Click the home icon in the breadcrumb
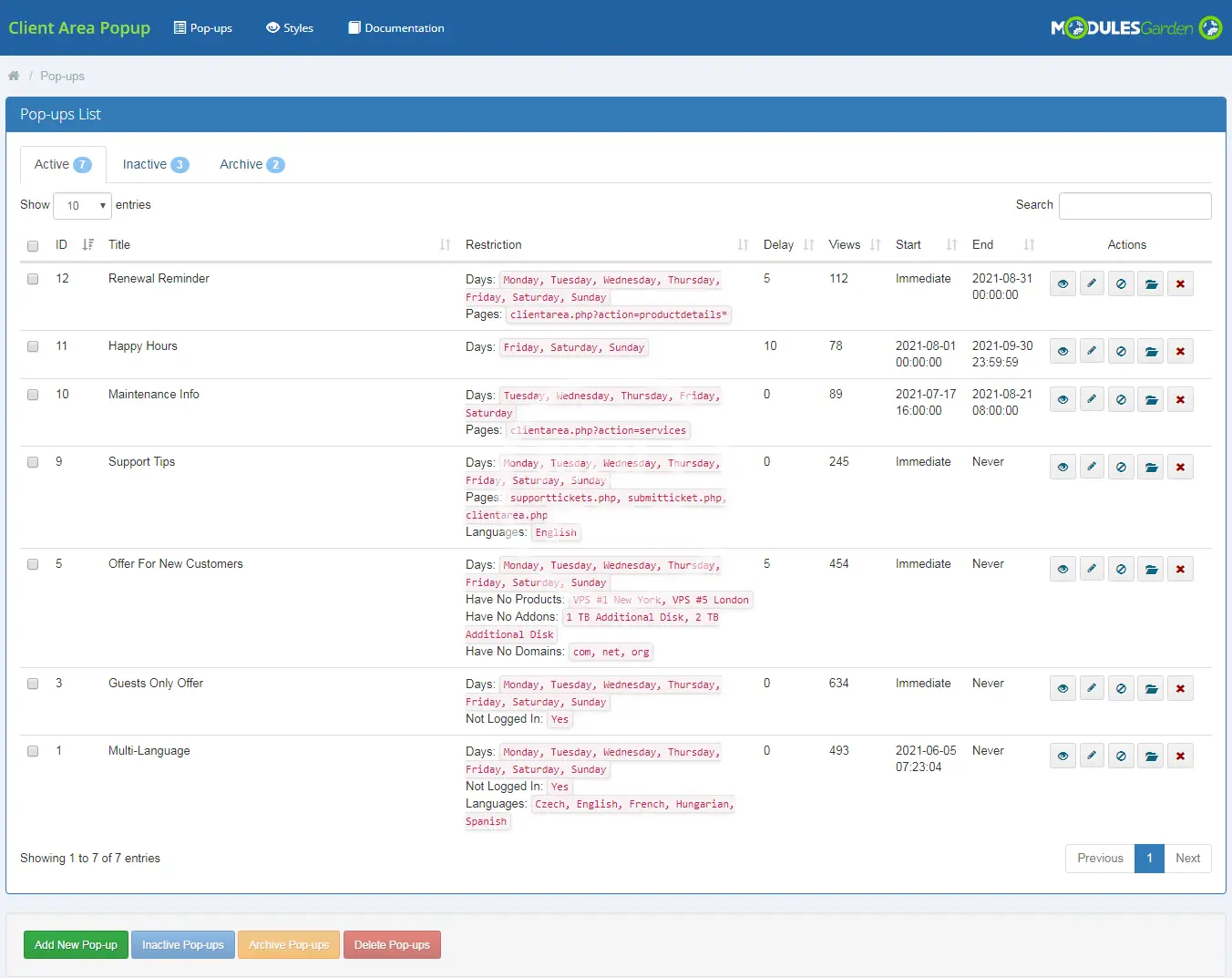The width and height of the screenshot is (1232, 978). click(14, 76)
